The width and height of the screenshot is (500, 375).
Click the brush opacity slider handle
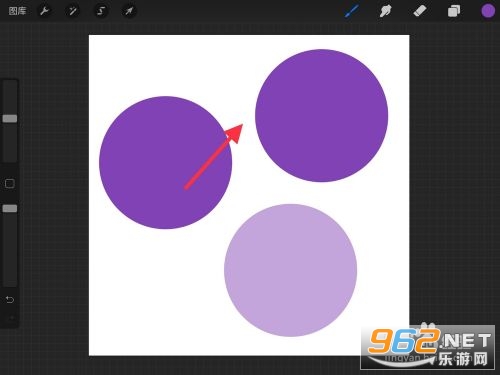click(x=10, y=209)
